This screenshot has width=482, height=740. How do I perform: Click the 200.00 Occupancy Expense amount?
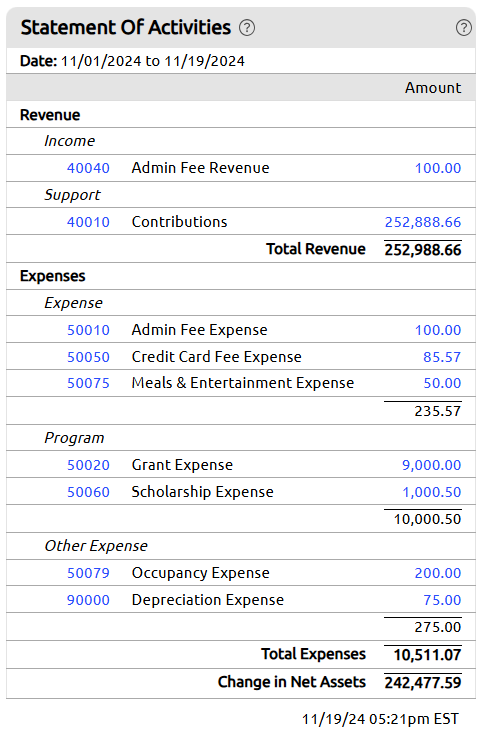click(438, 573)
